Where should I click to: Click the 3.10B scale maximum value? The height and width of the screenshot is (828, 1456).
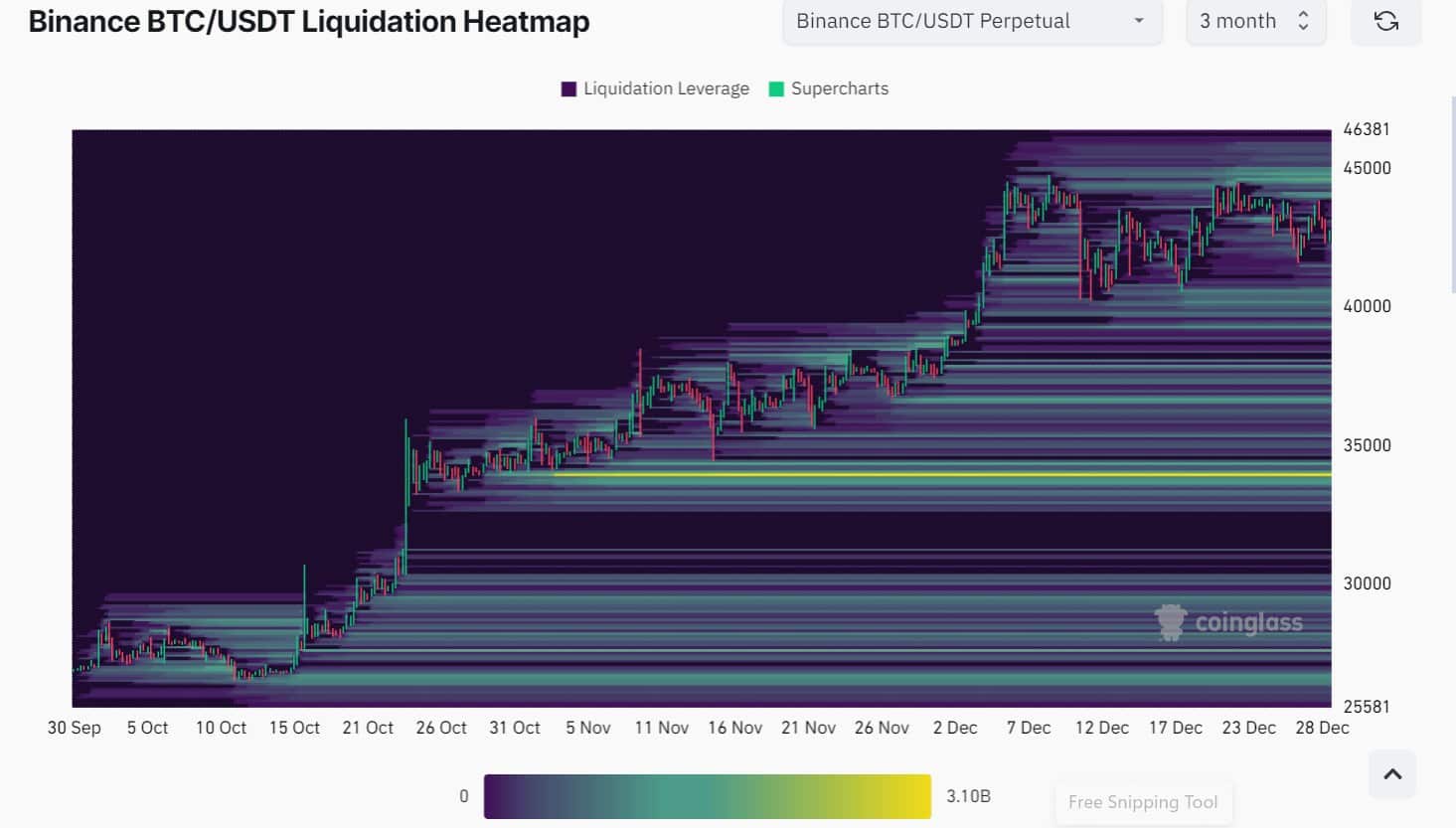coord(968,796)
